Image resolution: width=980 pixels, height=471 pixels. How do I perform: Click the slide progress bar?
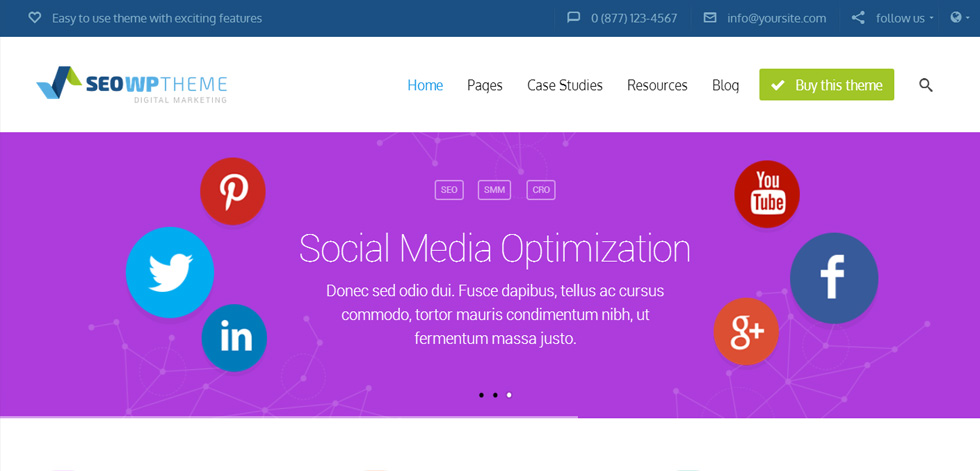289,417
